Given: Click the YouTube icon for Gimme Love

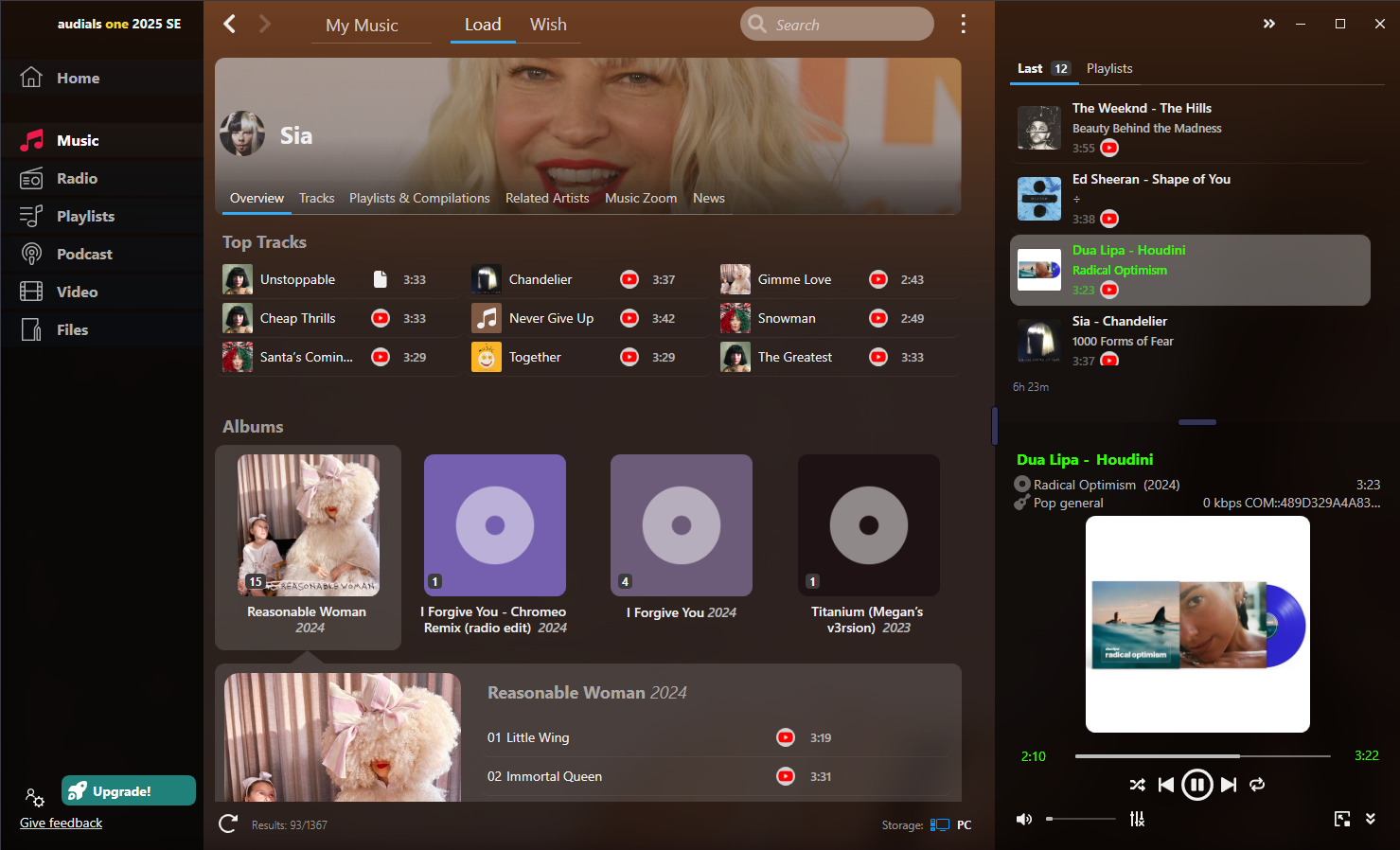Looking at the screenshot, I should [x=878, y=279].
